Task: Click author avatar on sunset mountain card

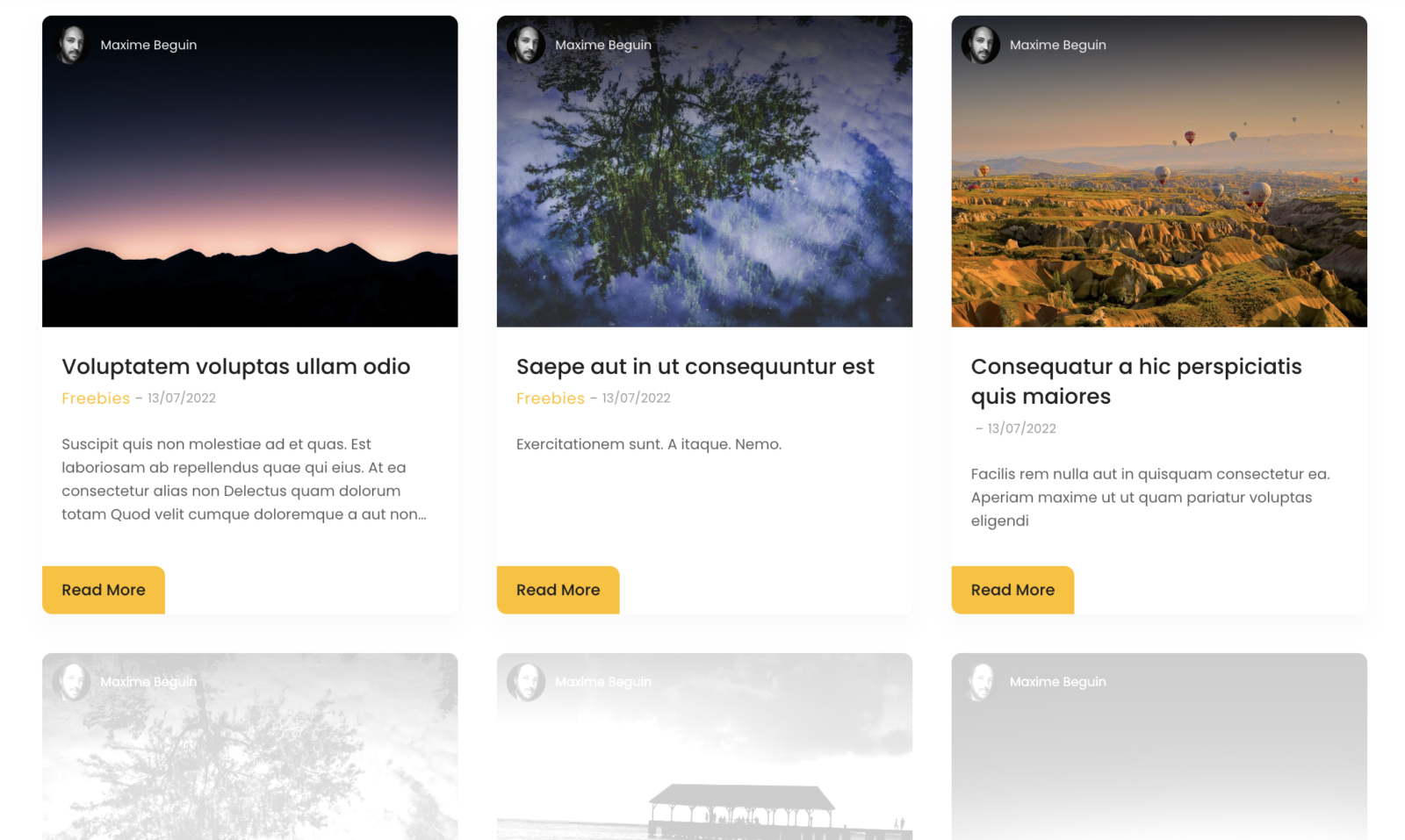Action: pyautogui.click(x=71, y=45)
